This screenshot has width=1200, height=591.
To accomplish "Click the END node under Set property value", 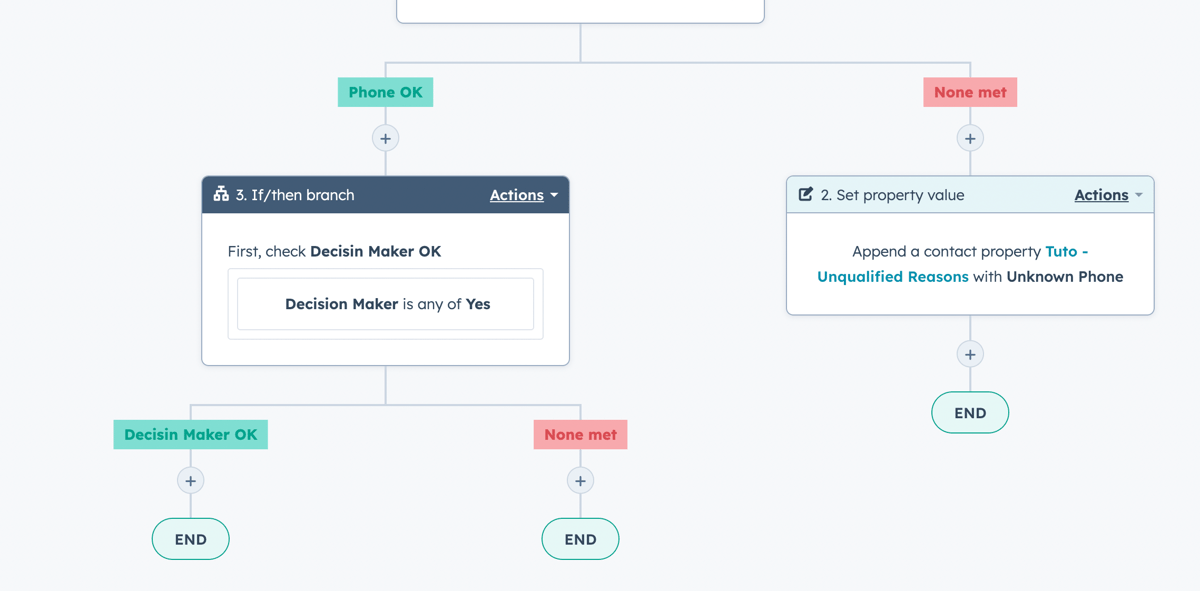I will pyautogui.click(x=970, y=412).
